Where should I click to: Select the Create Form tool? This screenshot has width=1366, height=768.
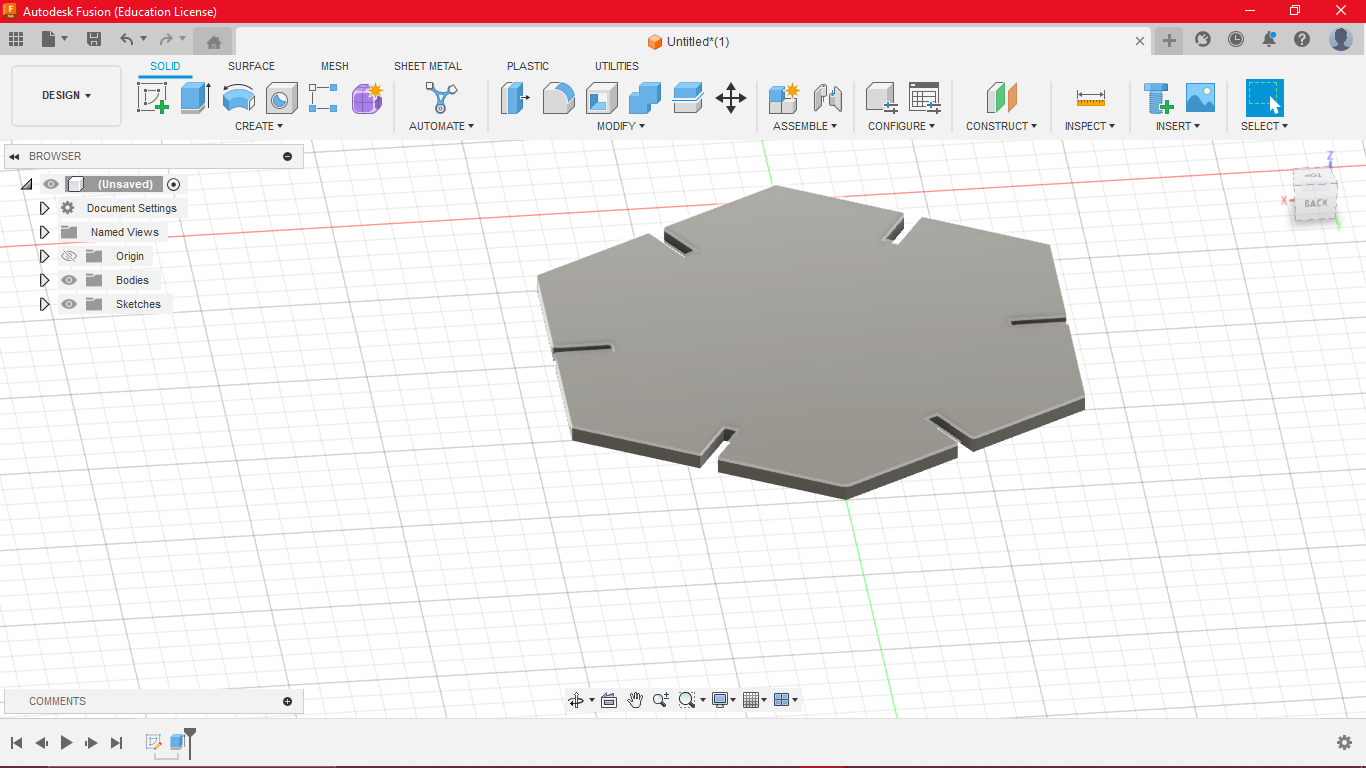[367, 98]
